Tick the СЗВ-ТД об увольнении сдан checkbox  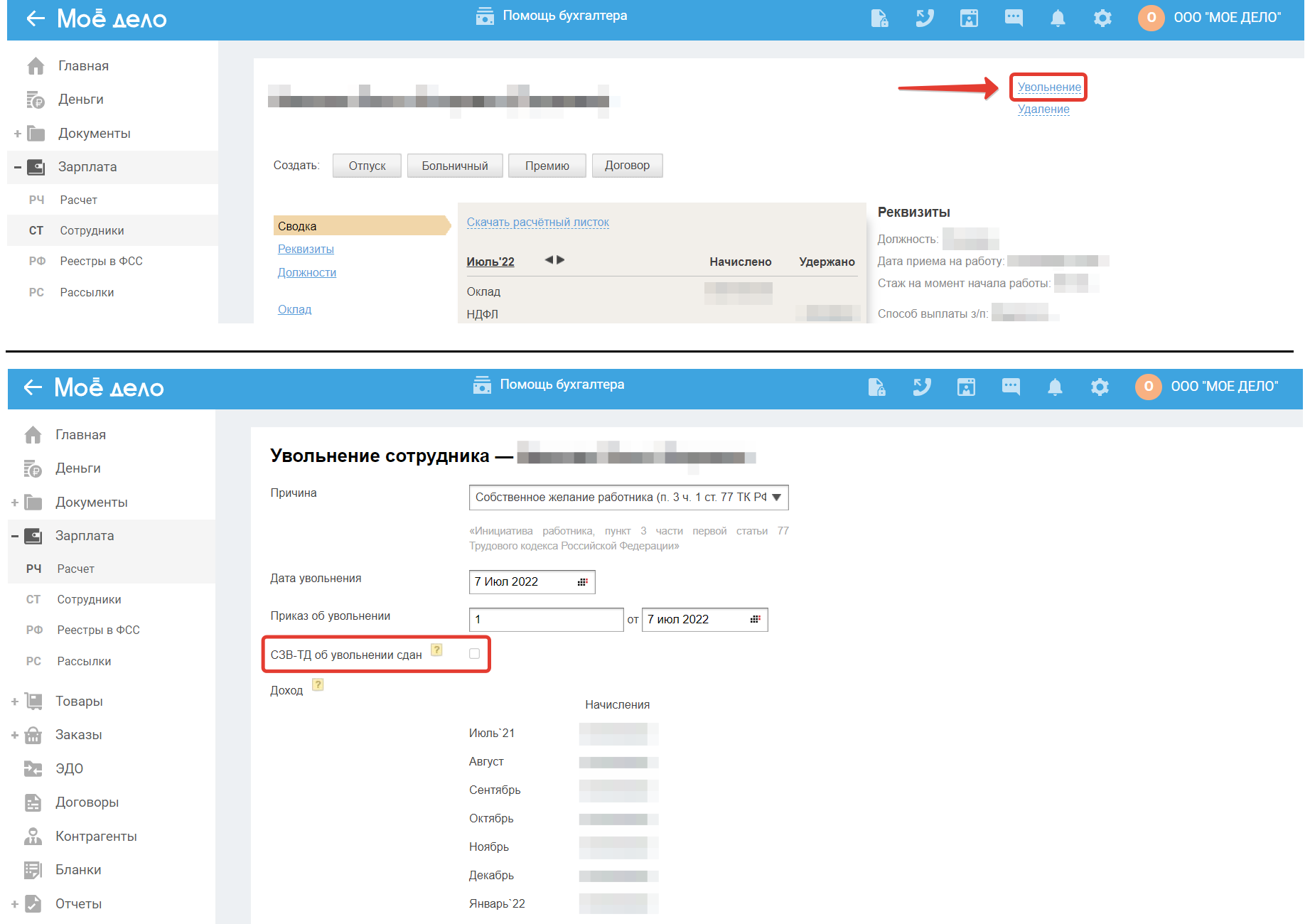click(474, 654)
